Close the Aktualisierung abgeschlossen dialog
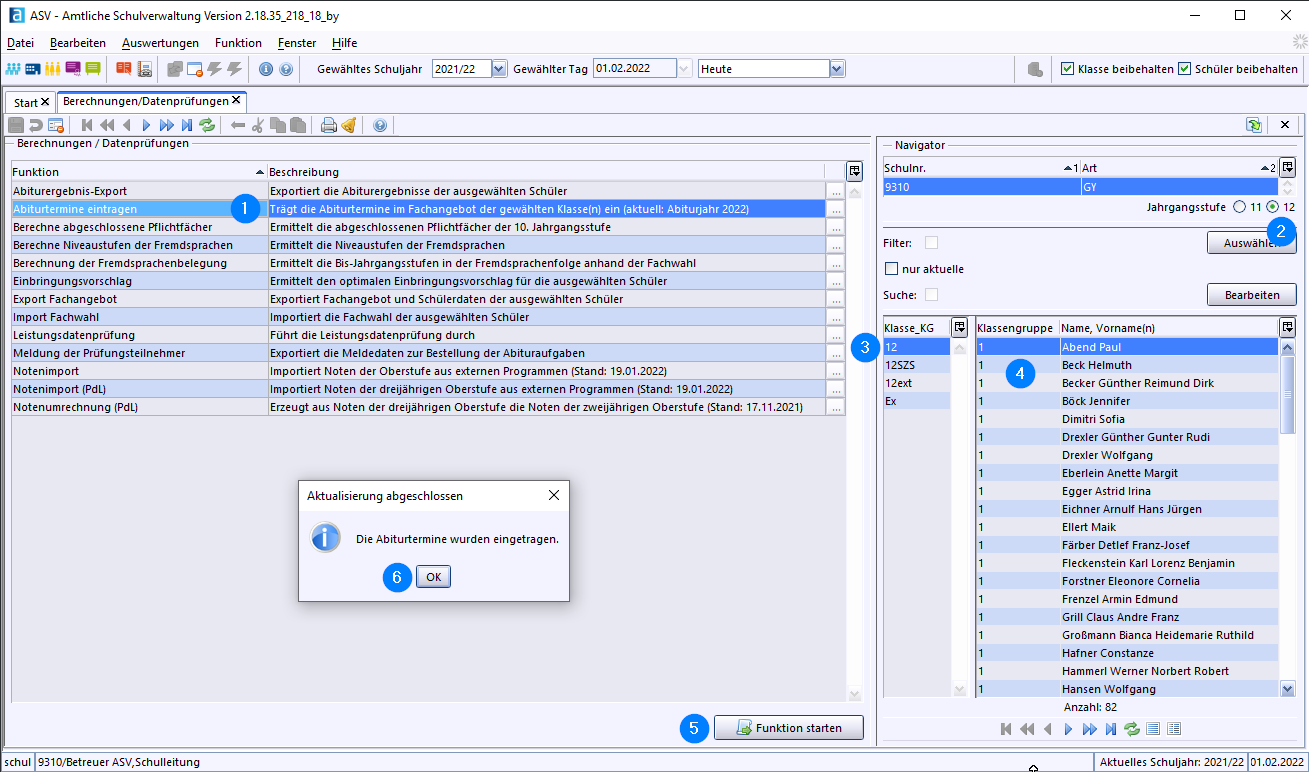 pyautogui.click(x=554, y=495)
